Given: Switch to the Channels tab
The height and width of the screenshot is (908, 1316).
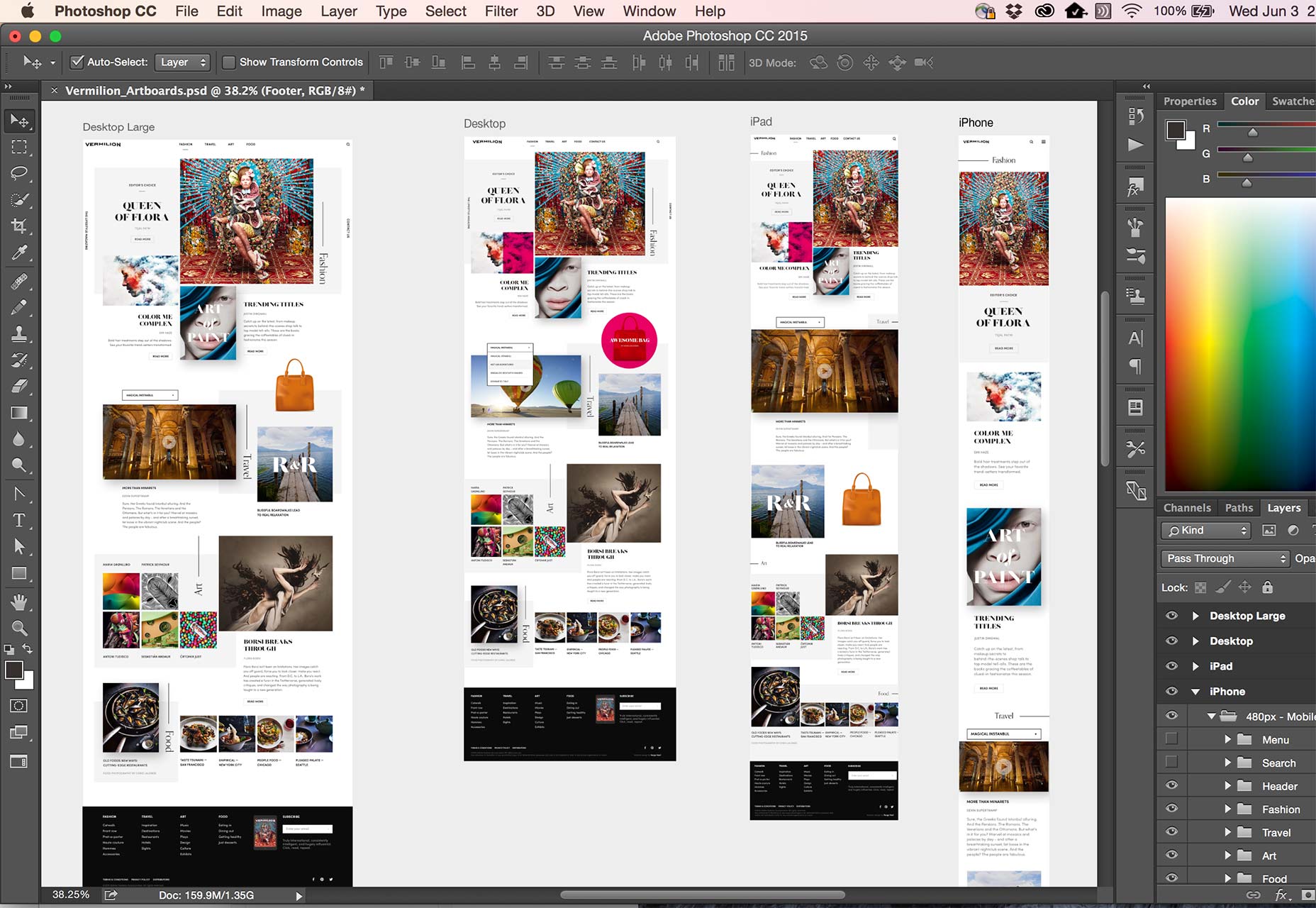Looking at the screenshot, I should (x=1186, y=508).
